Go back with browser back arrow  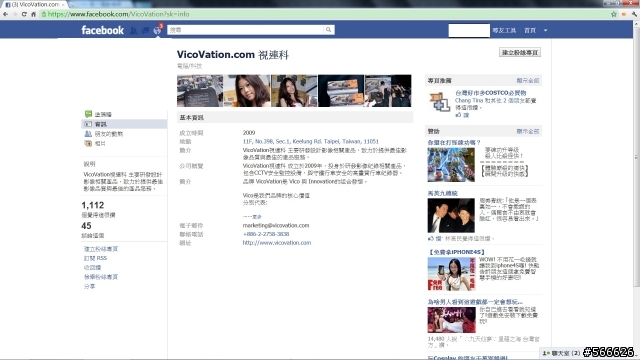(x=6, y=14)
